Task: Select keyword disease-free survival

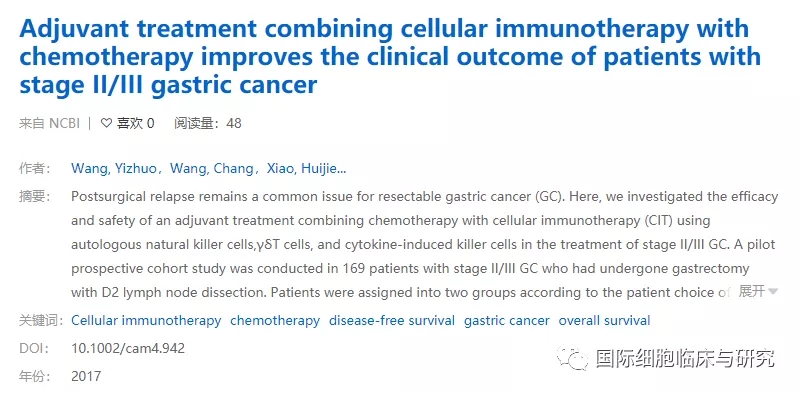Action: point(392,321)
